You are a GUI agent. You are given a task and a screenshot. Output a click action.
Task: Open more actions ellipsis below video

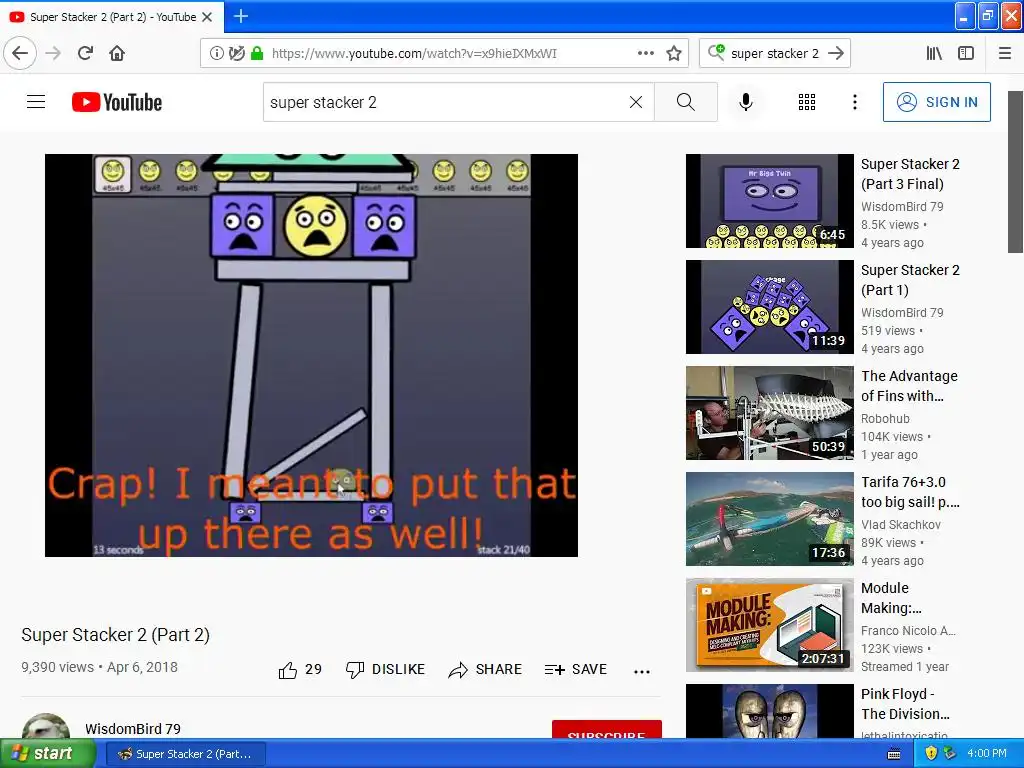click(x=642, y=671)
